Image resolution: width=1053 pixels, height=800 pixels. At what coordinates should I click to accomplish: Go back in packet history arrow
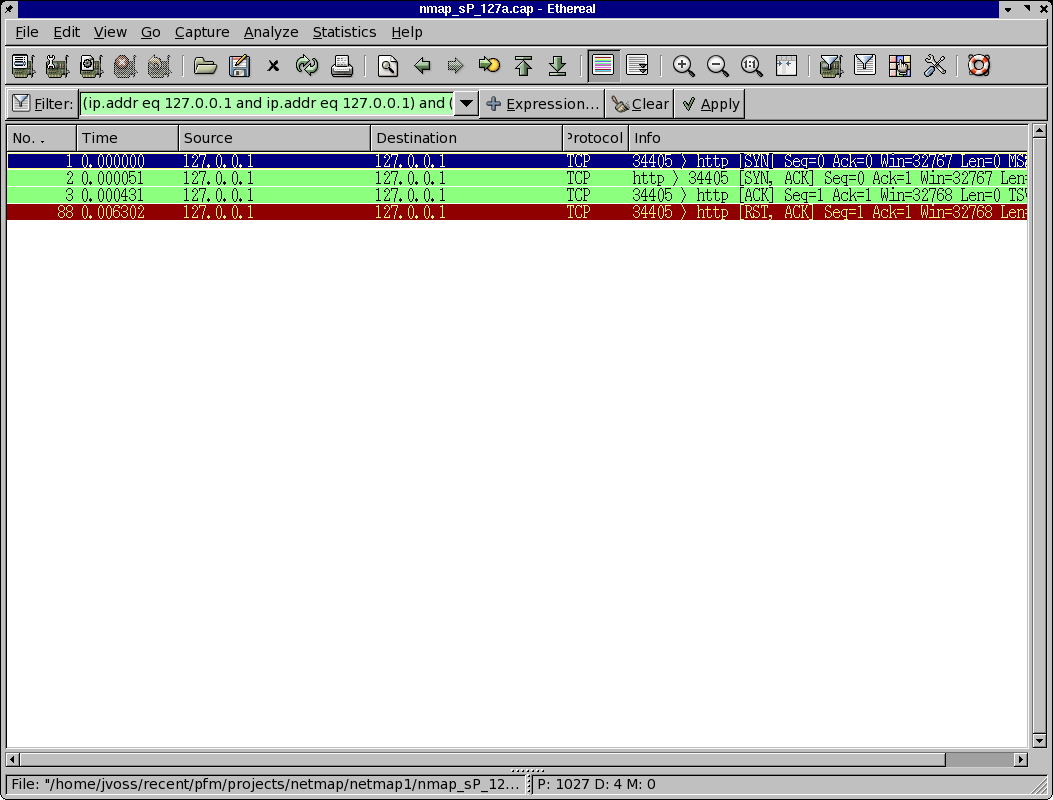pyautogui.click(x=422, y=66)
